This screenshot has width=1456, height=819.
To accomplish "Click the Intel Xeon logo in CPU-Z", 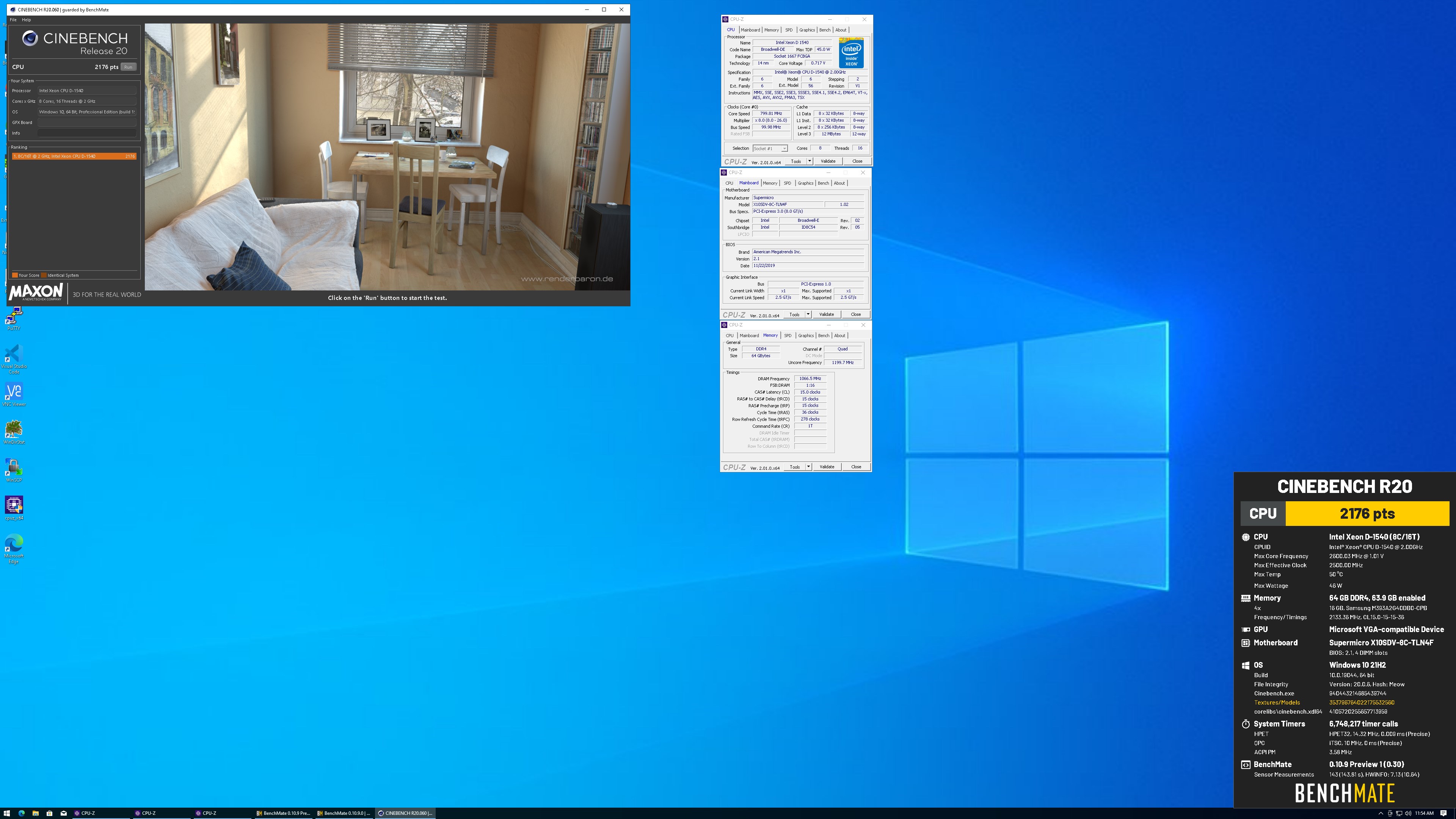I will [x=851, y=53].
